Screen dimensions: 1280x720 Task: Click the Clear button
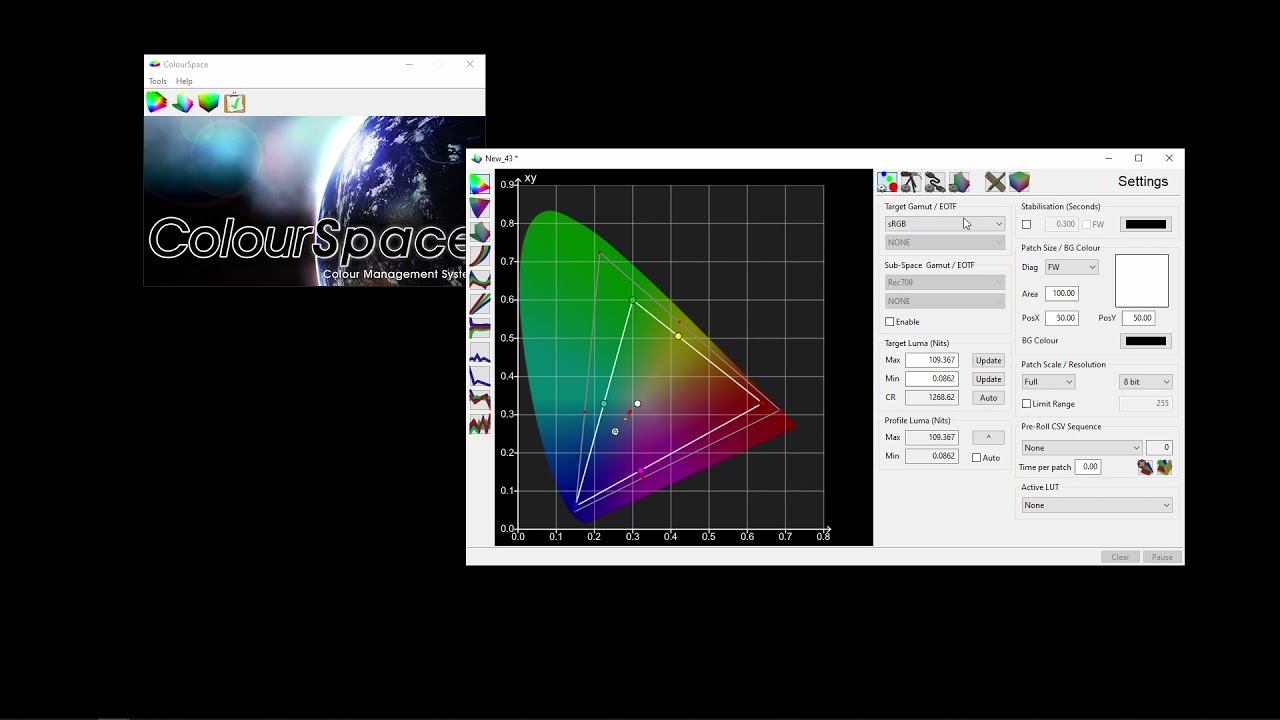[x=1120, y=557]
